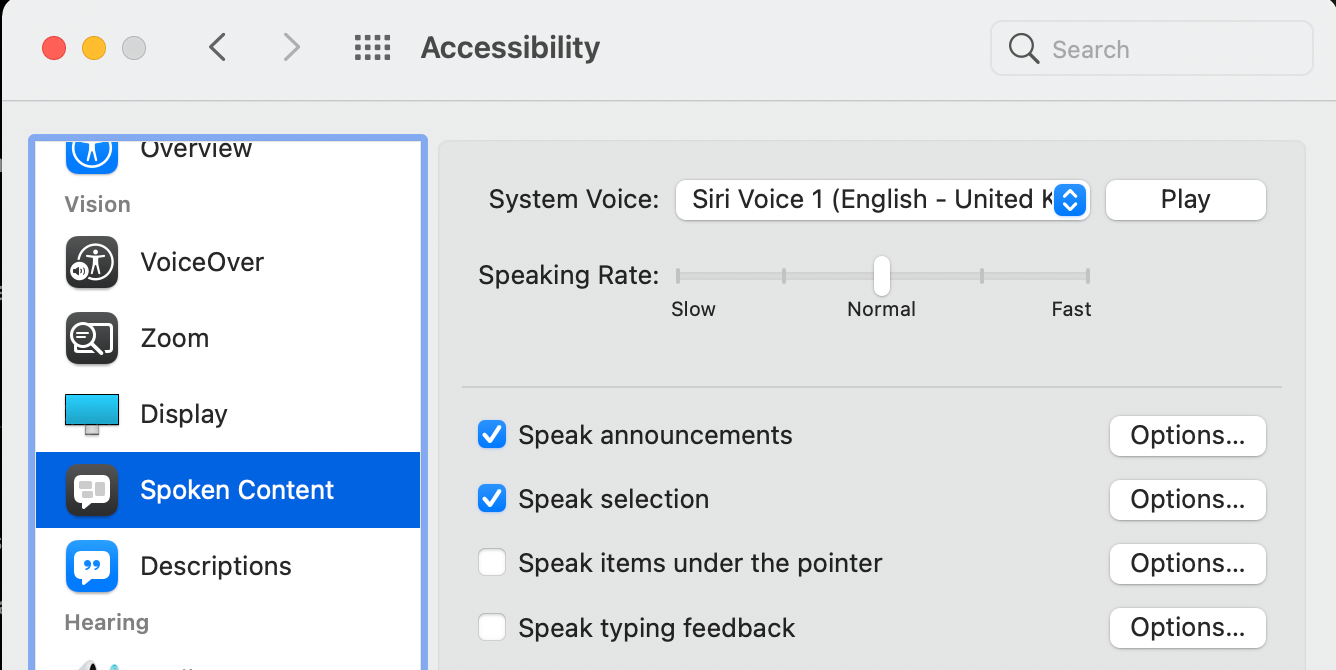Play the system voice sample

click(1185, 199)
